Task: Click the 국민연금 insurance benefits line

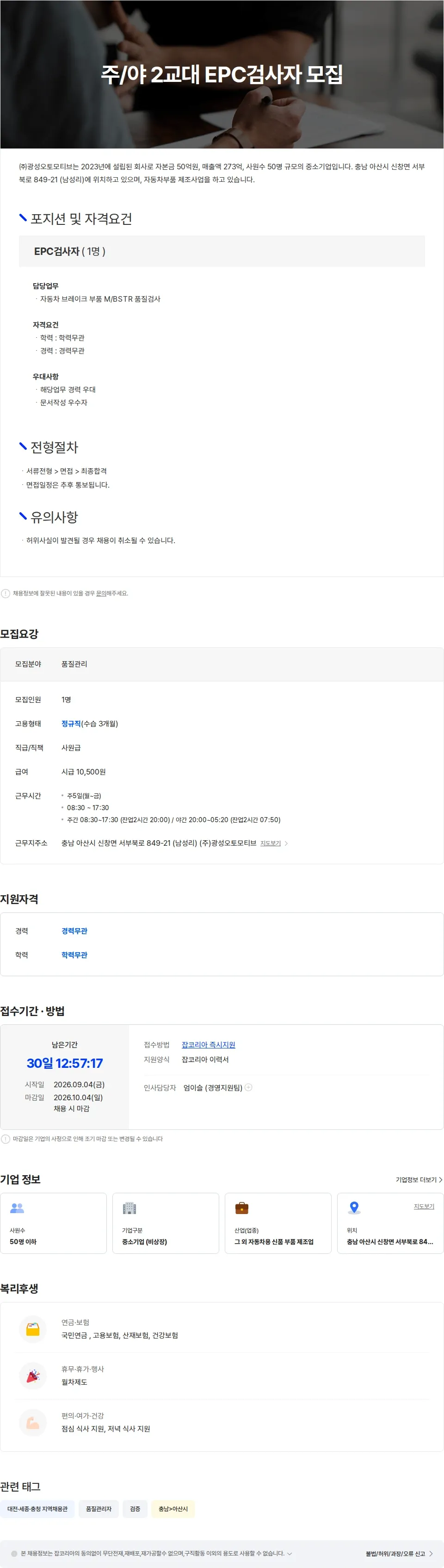Action: point(119,1335)
